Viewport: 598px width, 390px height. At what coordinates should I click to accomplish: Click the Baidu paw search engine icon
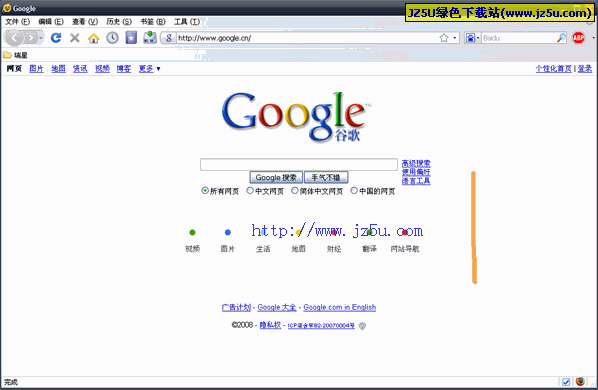click(470, 38)
